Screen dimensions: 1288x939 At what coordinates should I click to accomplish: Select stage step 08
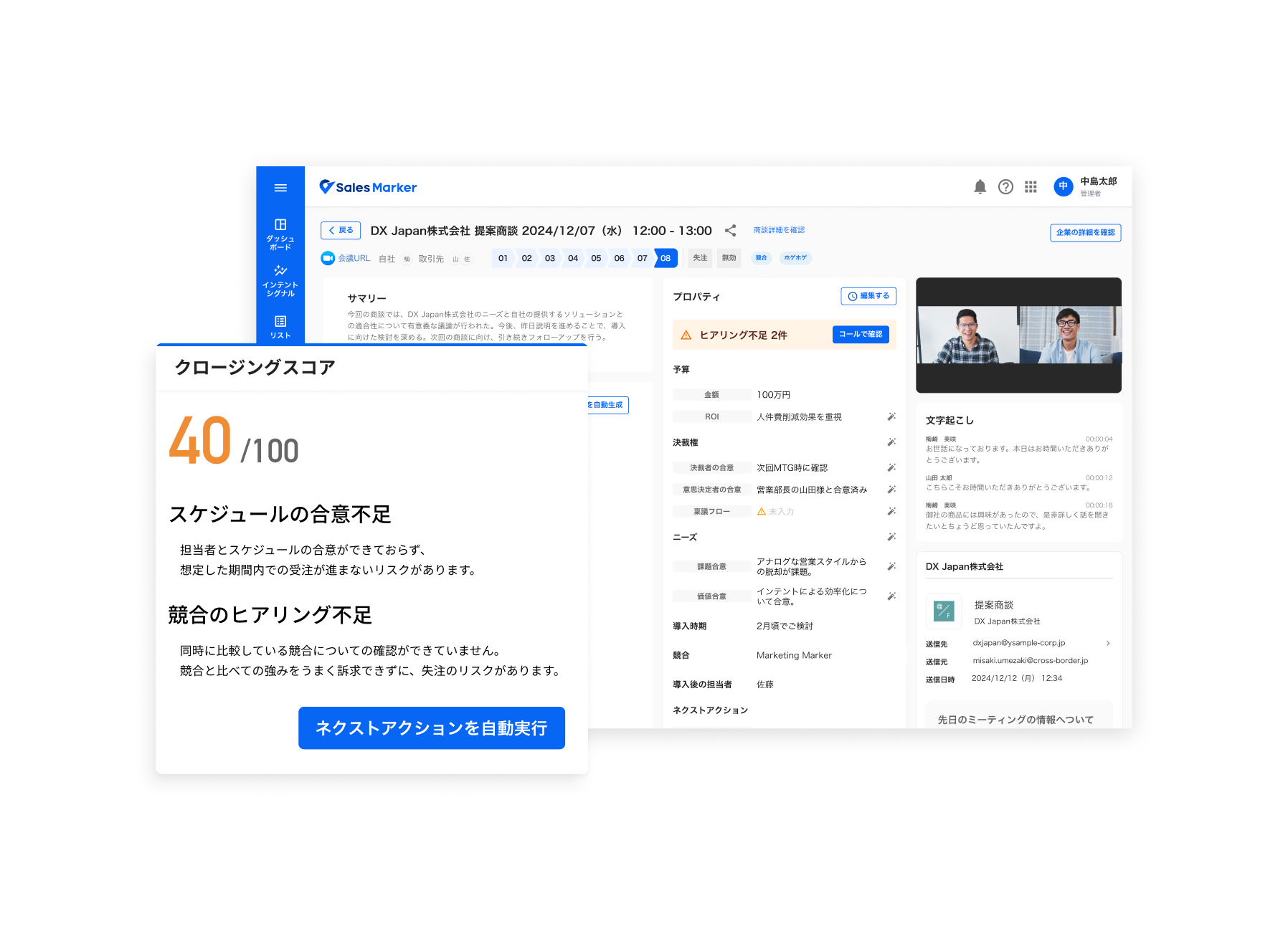pyautogui.click(x=666, y=258)
